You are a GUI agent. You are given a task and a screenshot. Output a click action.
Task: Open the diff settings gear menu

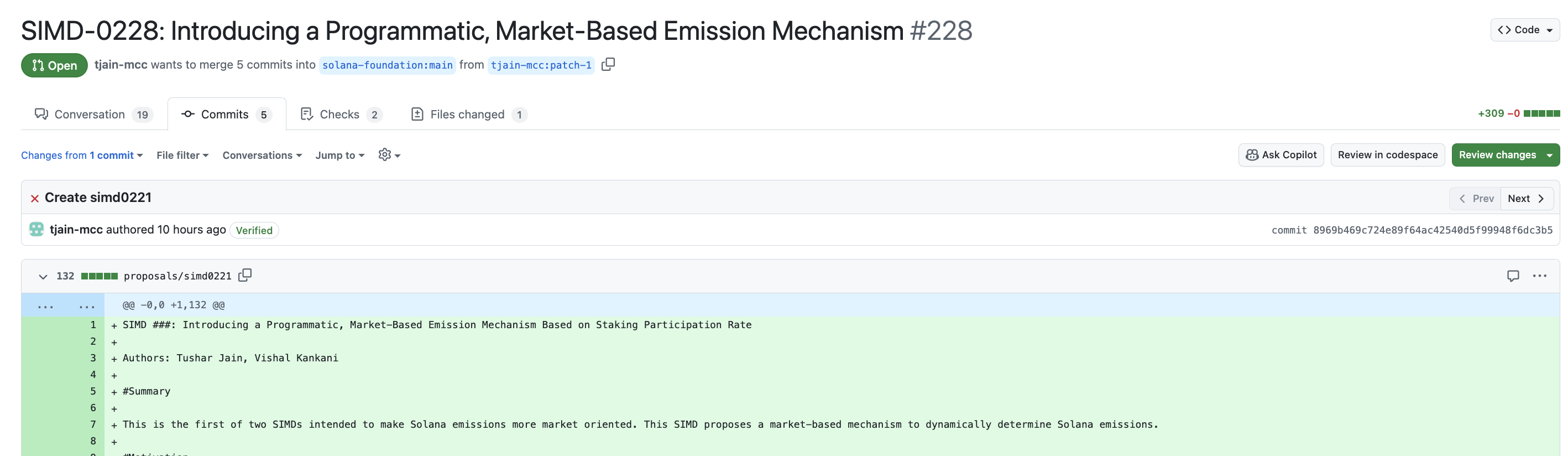389,155
